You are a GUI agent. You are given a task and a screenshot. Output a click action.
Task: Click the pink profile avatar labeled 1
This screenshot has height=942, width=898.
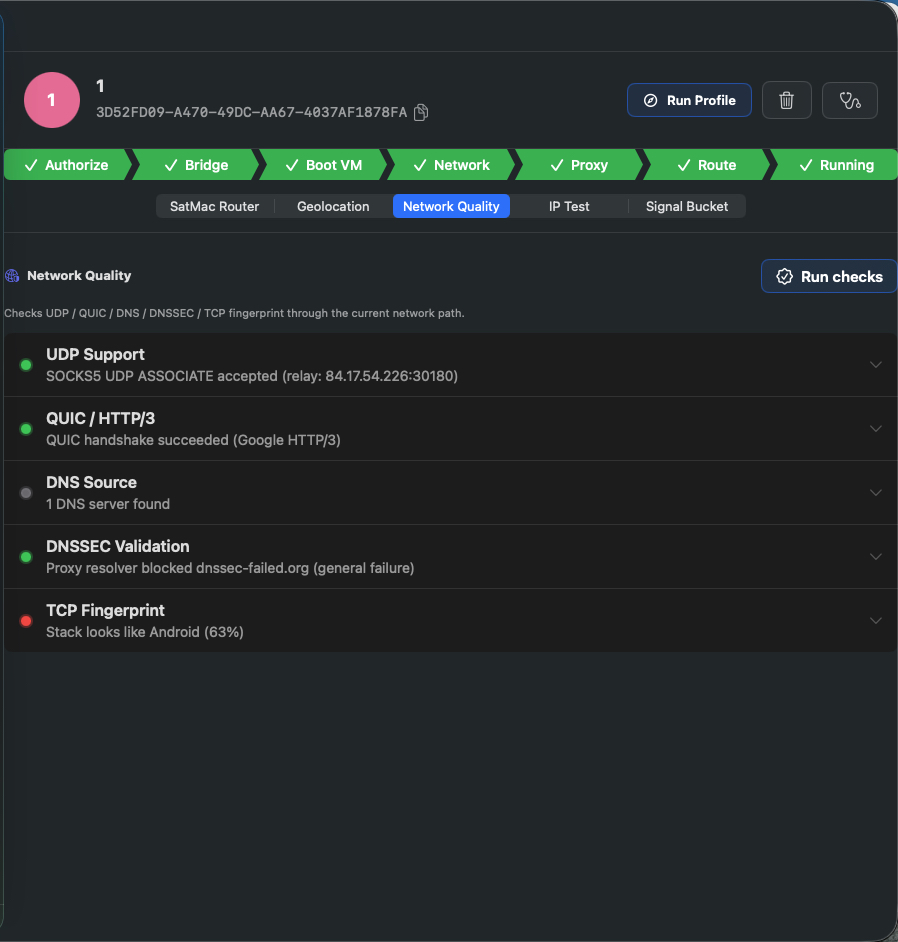[52, 100]
